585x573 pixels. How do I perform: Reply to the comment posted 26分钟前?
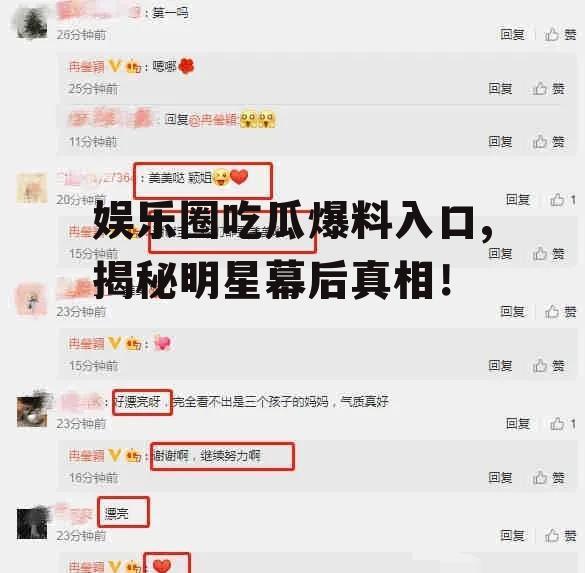512,35
